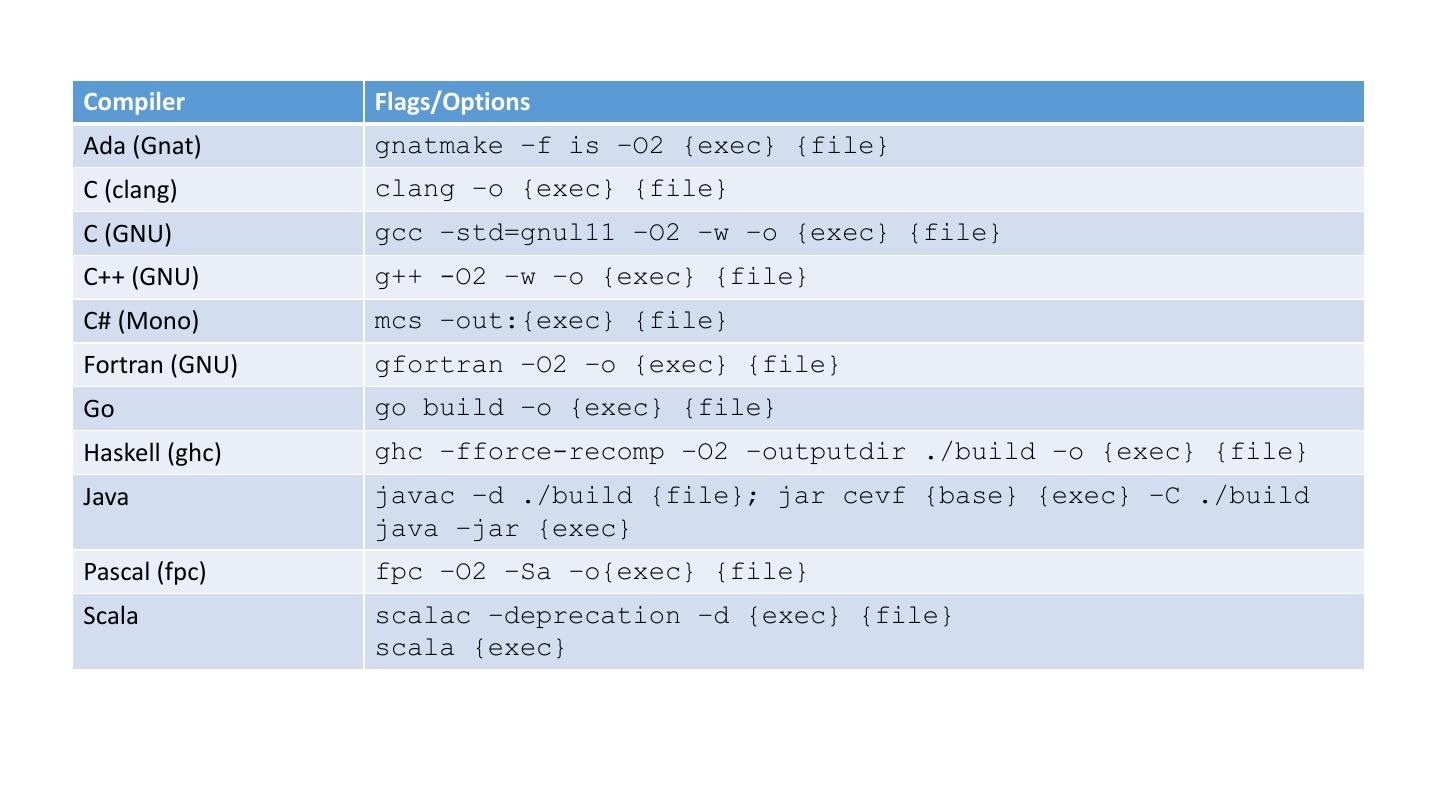The height and width of the screenshot is (810, 1440).
Task: Click the clang -o command cell
Action: pyautogui.click(x=551, y=189)
